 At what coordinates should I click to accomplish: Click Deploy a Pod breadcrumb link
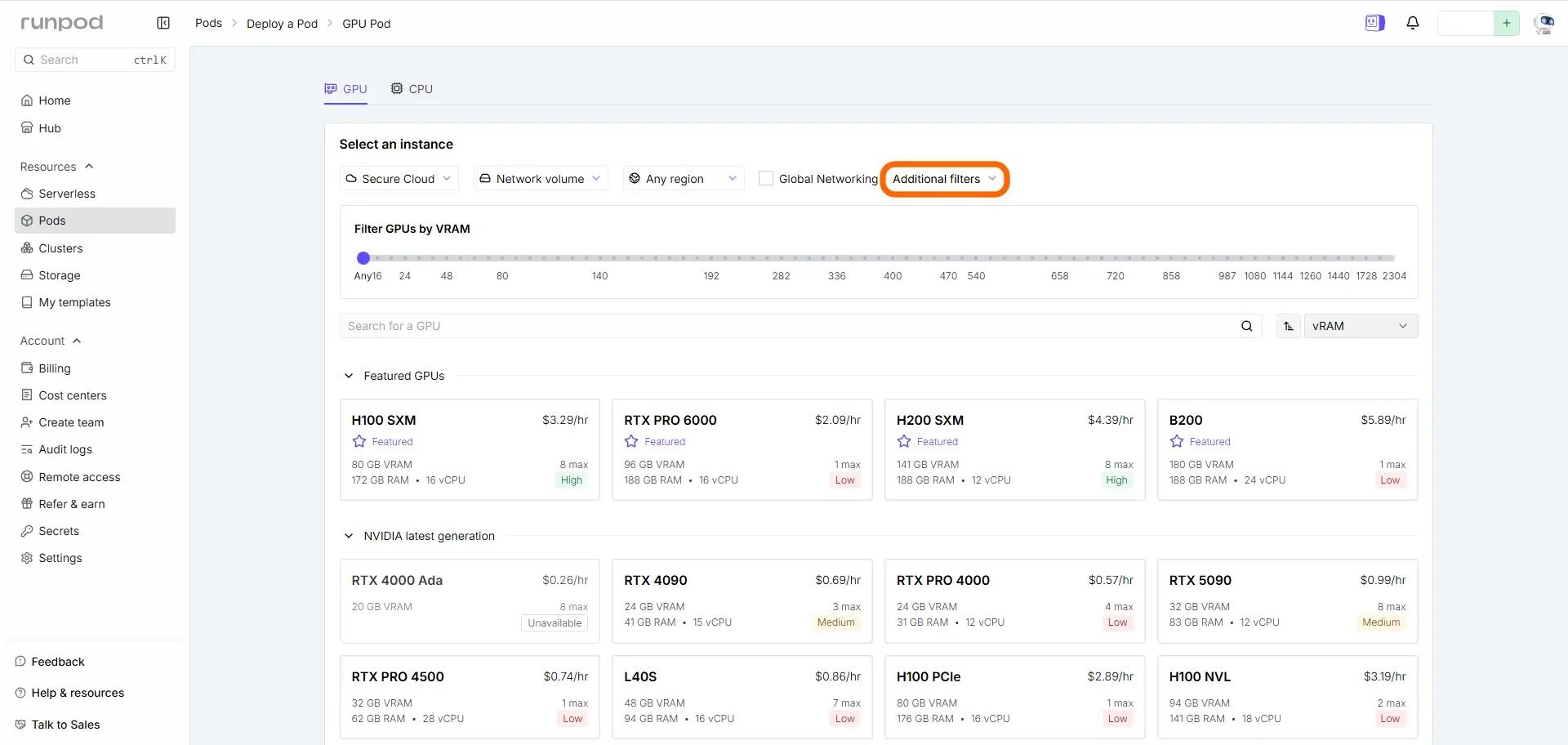point(282,23)
